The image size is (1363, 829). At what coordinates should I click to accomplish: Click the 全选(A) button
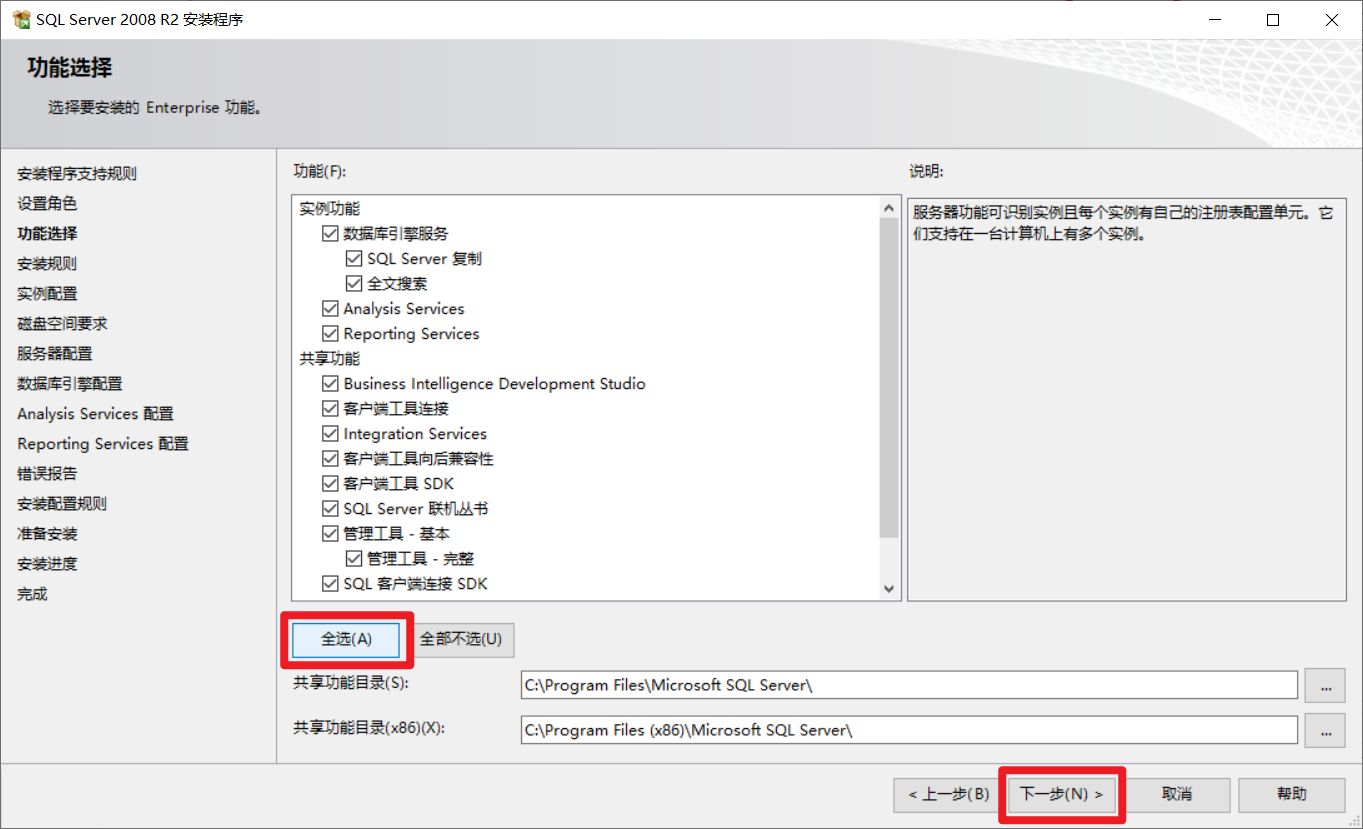(346, 639)
